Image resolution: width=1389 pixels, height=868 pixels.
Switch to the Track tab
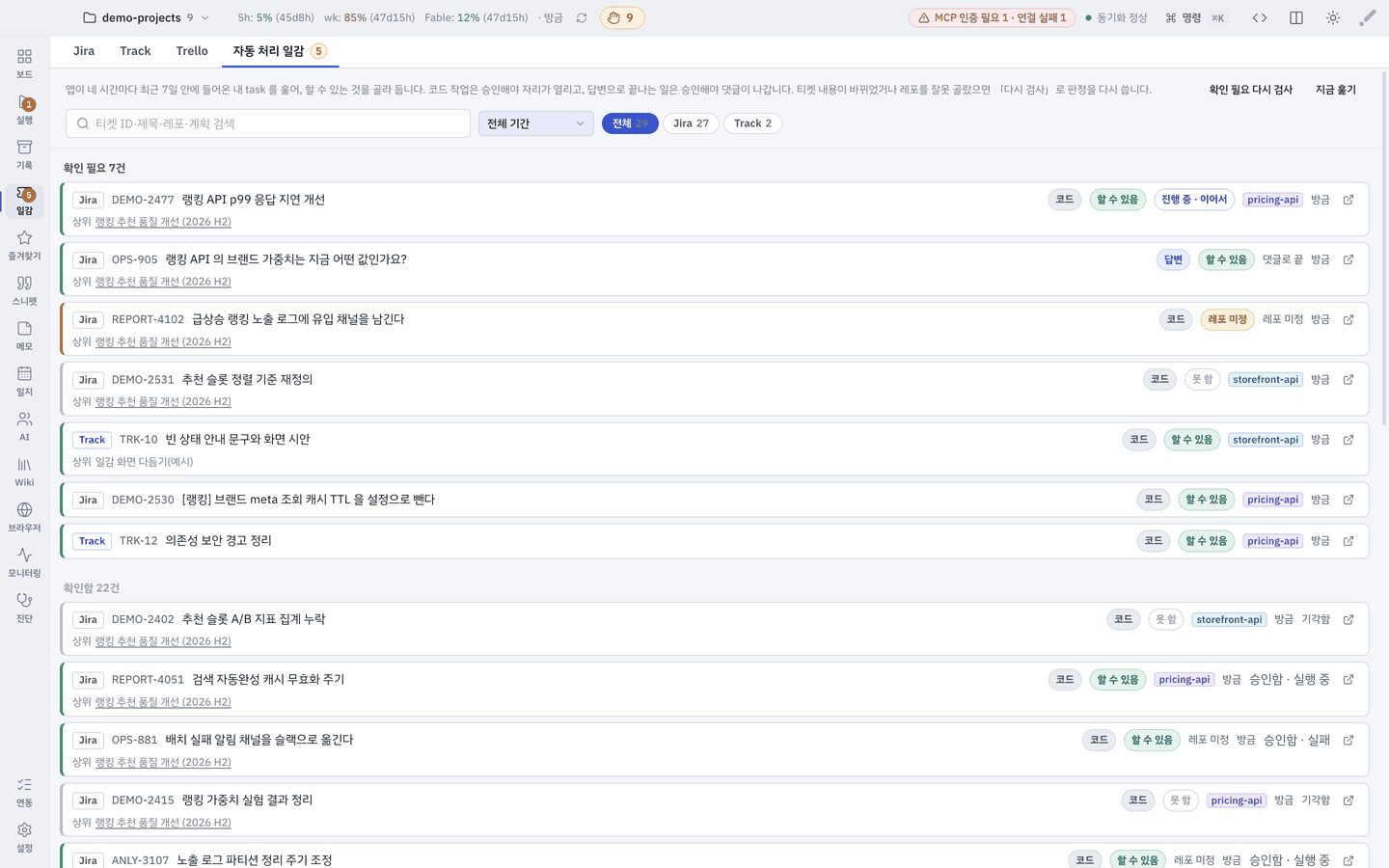click(x=135, y=51)
